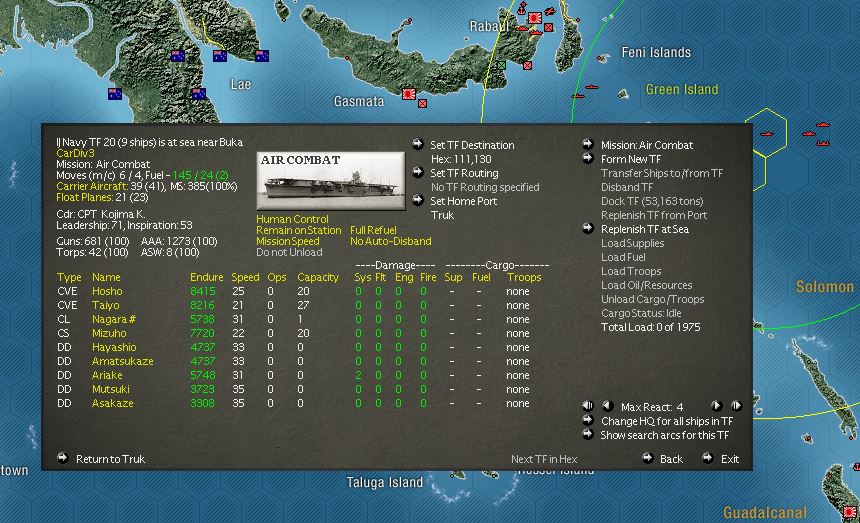Screen dimensions: 860x523
Task: Click the Taluga Island map label
Action: [x=384, y=482]
